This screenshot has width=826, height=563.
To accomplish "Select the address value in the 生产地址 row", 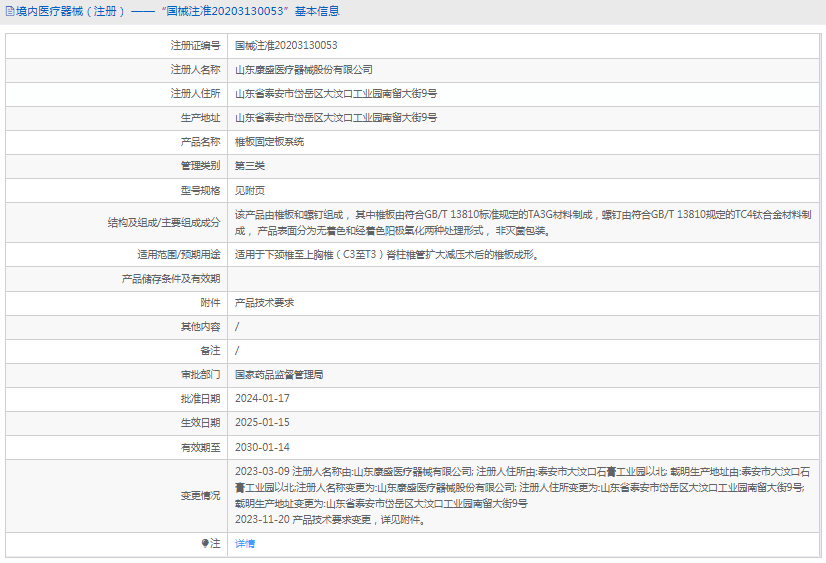I will coord(336,118).
